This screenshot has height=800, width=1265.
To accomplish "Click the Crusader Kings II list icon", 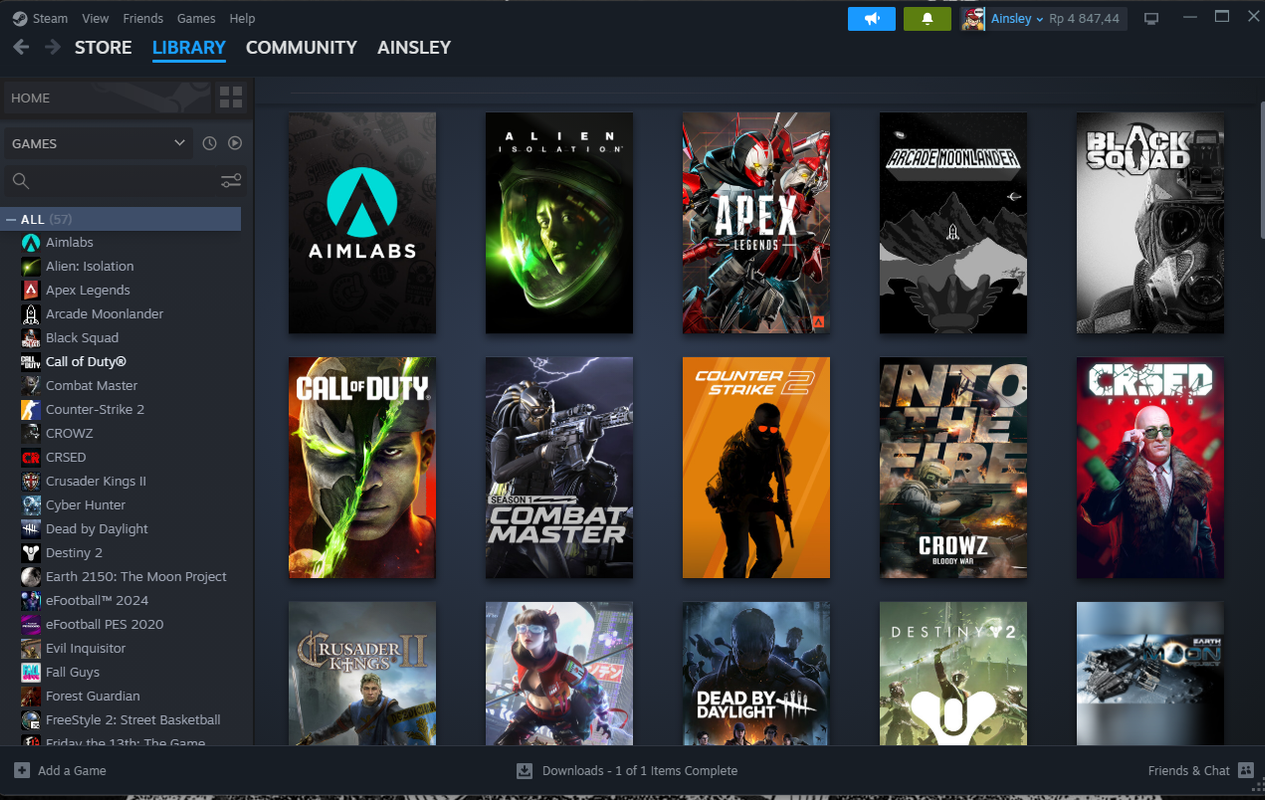I will 30,481.
